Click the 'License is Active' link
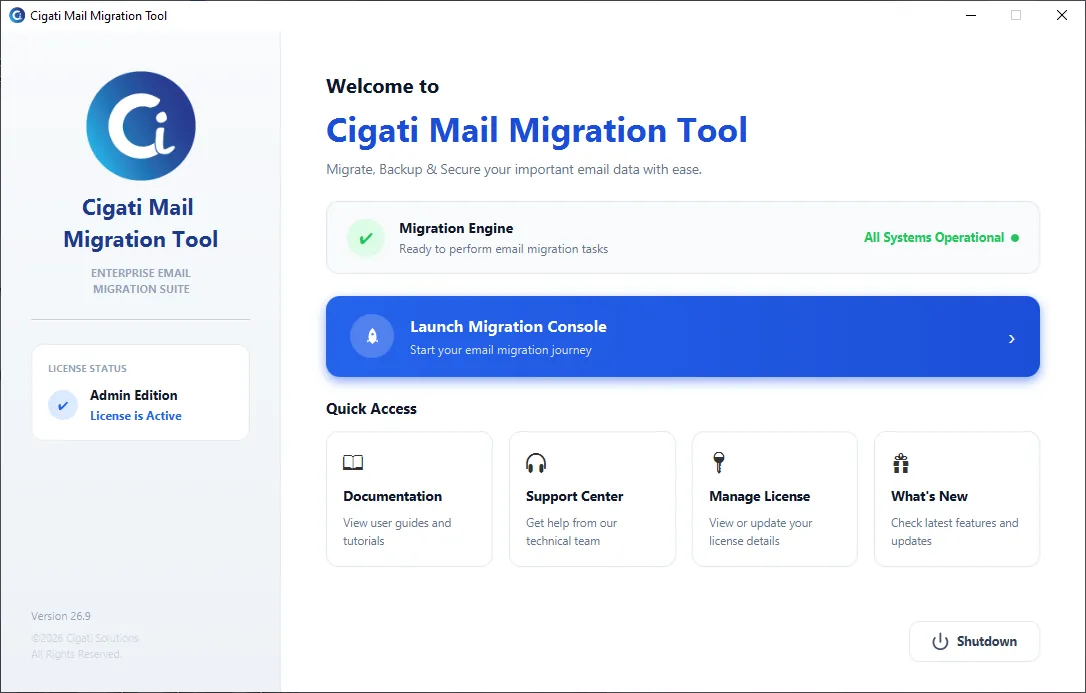Image resolution: width=1086 pixels, height=693 pixels. pyautogui.click(x=136, y=416)
